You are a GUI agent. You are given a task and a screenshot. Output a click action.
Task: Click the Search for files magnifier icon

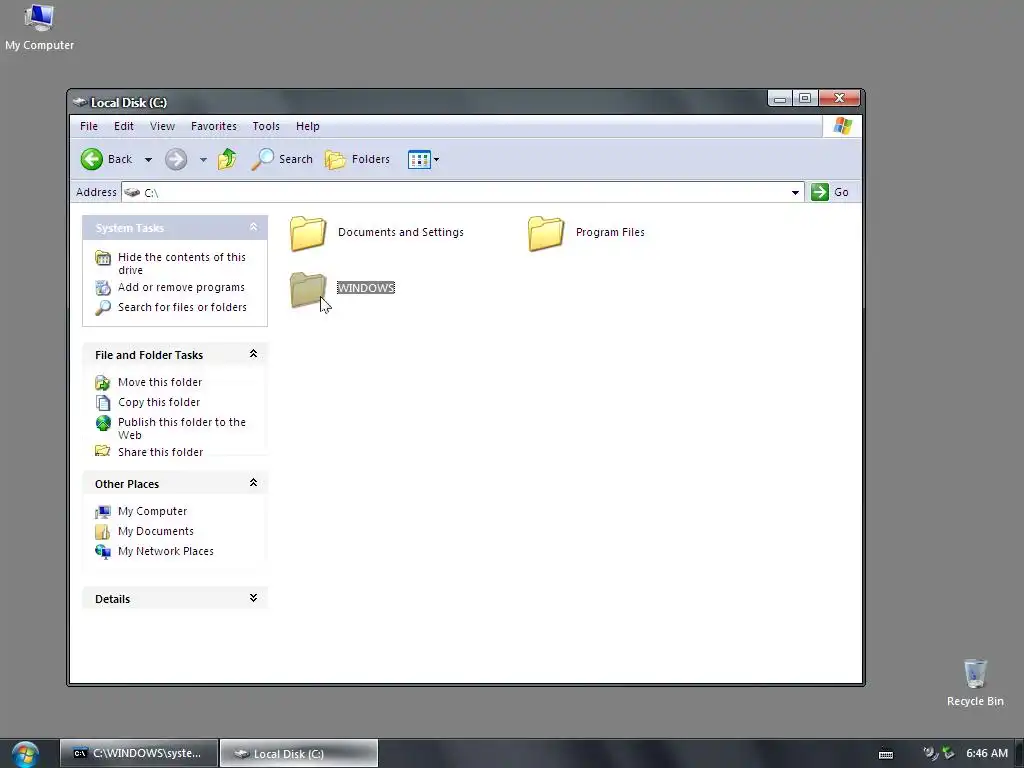[x=103, y=308]
